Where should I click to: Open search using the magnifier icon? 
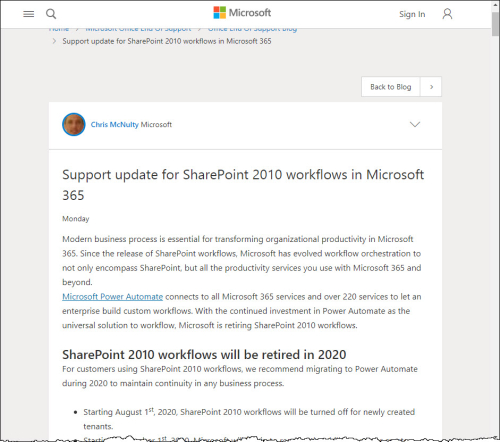click(x=51, y=14)
